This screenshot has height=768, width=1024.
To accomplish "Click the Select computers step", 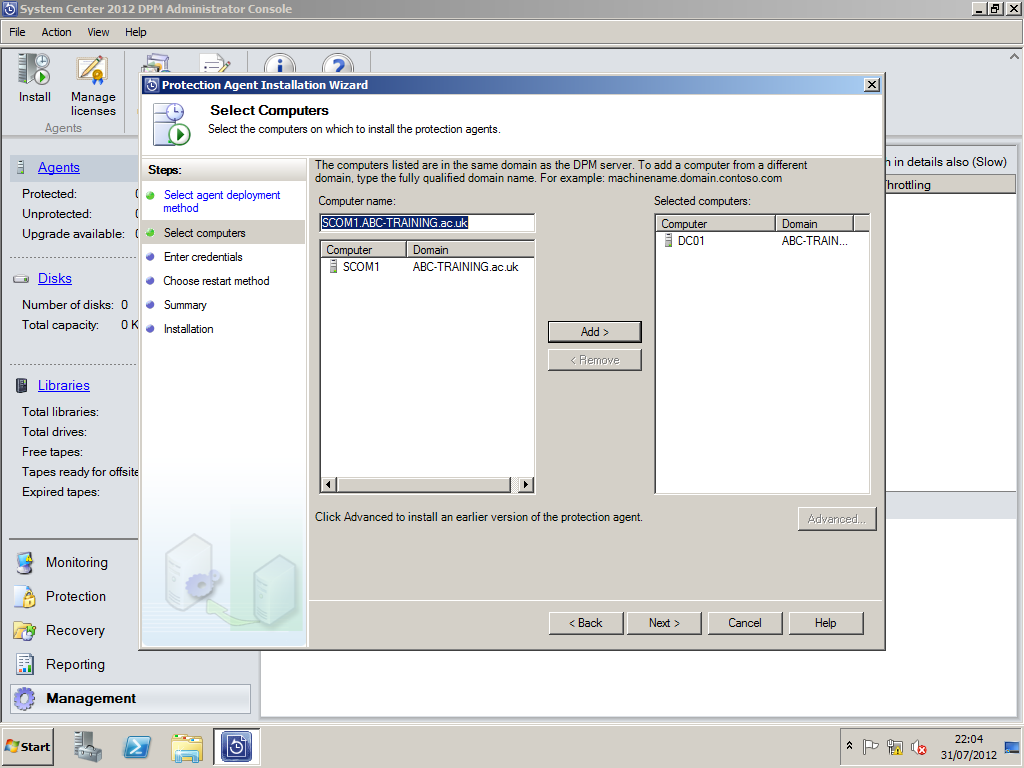I will [204, 233].
